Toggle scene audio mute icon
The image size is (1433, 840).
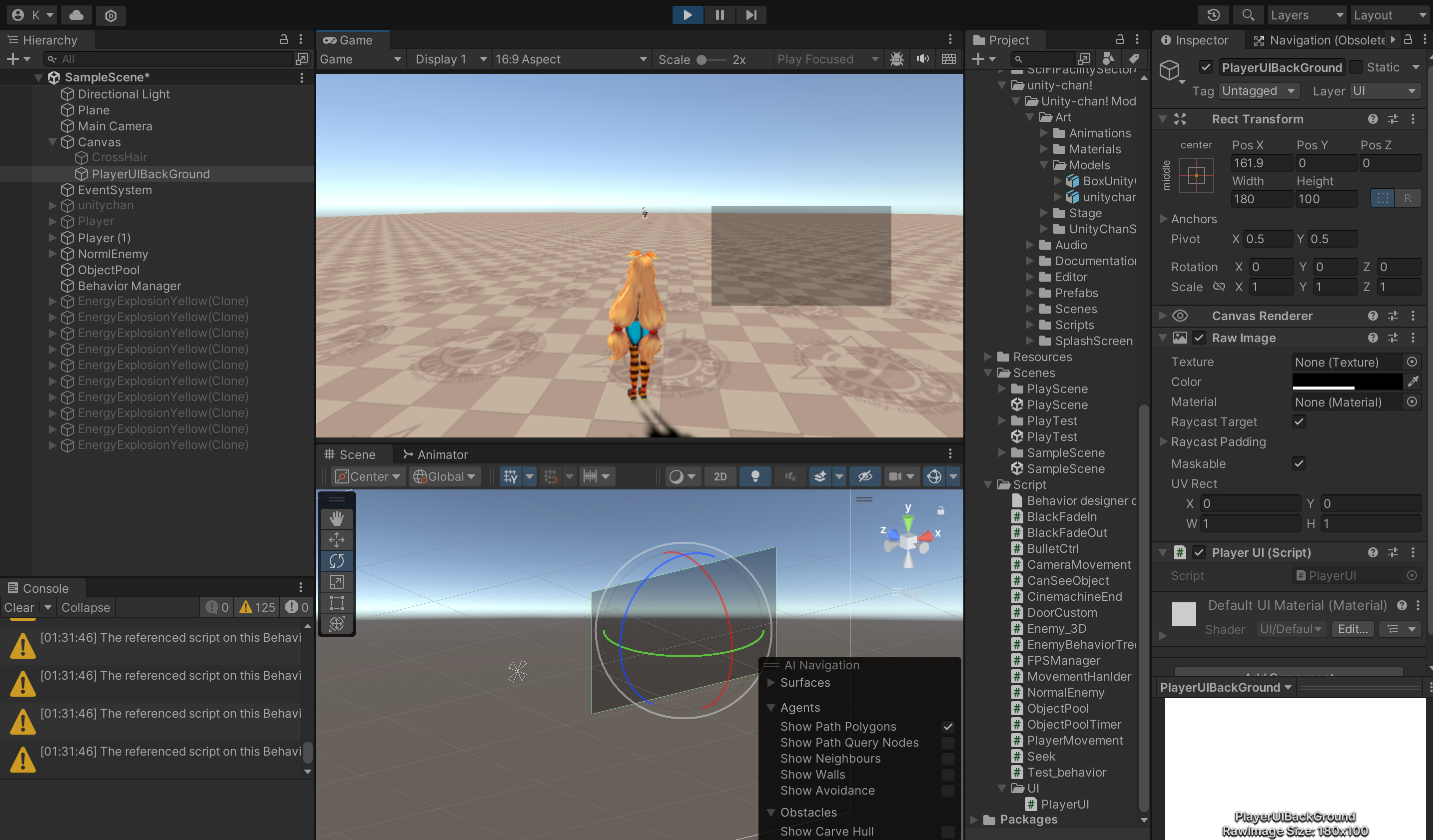(x=790, y=476)
